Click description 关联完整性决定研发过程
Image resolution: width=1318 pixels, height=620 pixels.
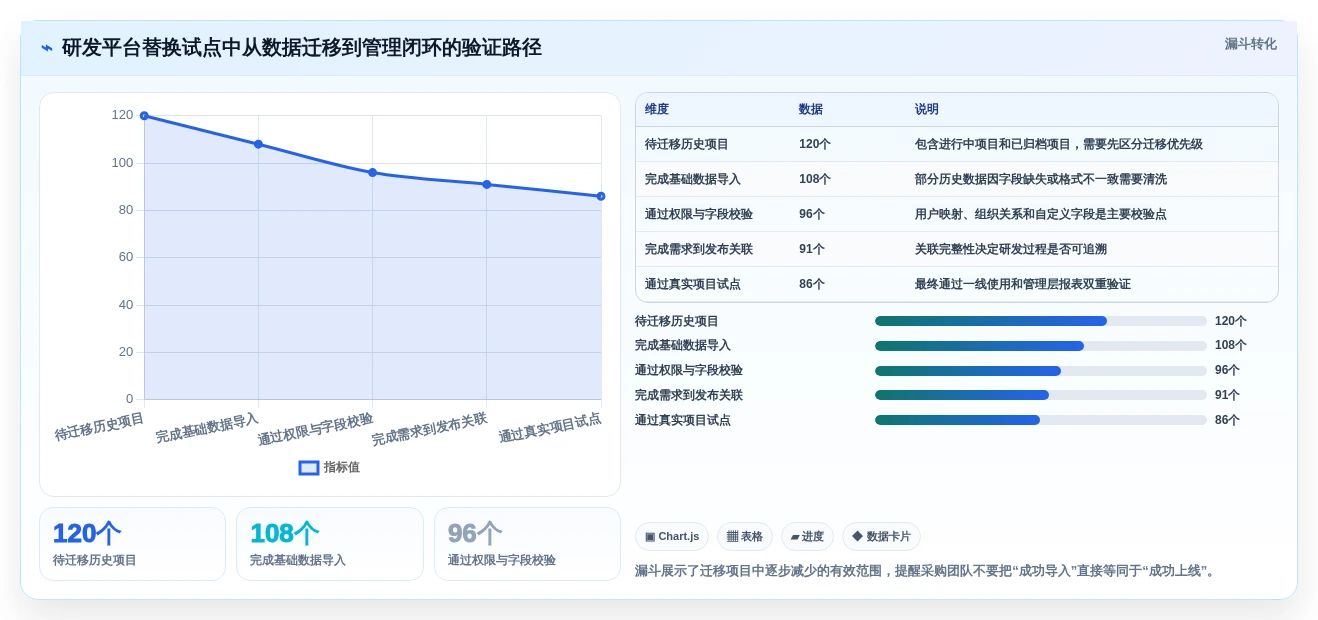[x=1011, y=249]
